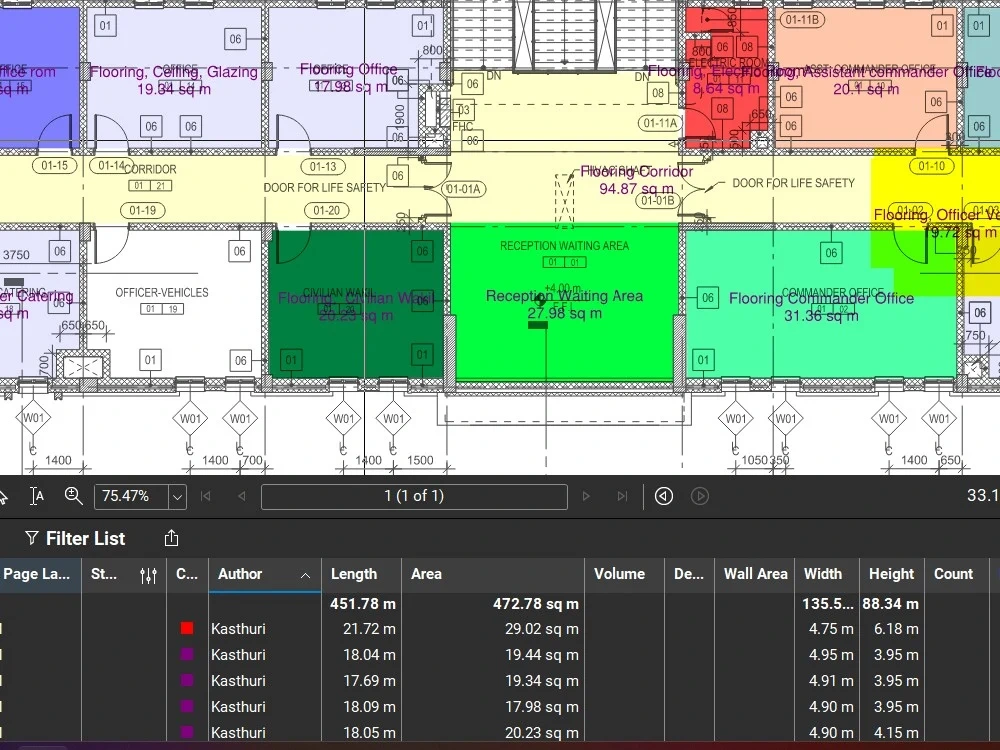1000x750 pixels.
Task: Click door tag 01-20
Action: coord(327,210)
